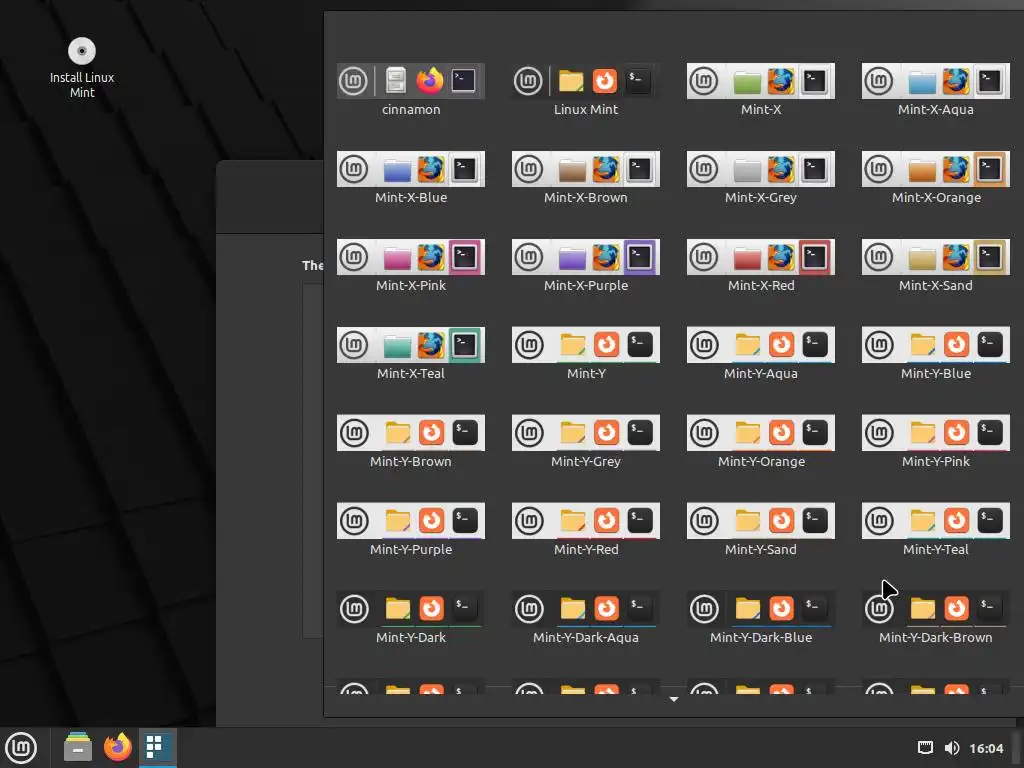The height and width of the screenshot is (768, 1024).
Task: Choose the Mint-Y-Dark-Aqua theme
Action: coord(586,618)
